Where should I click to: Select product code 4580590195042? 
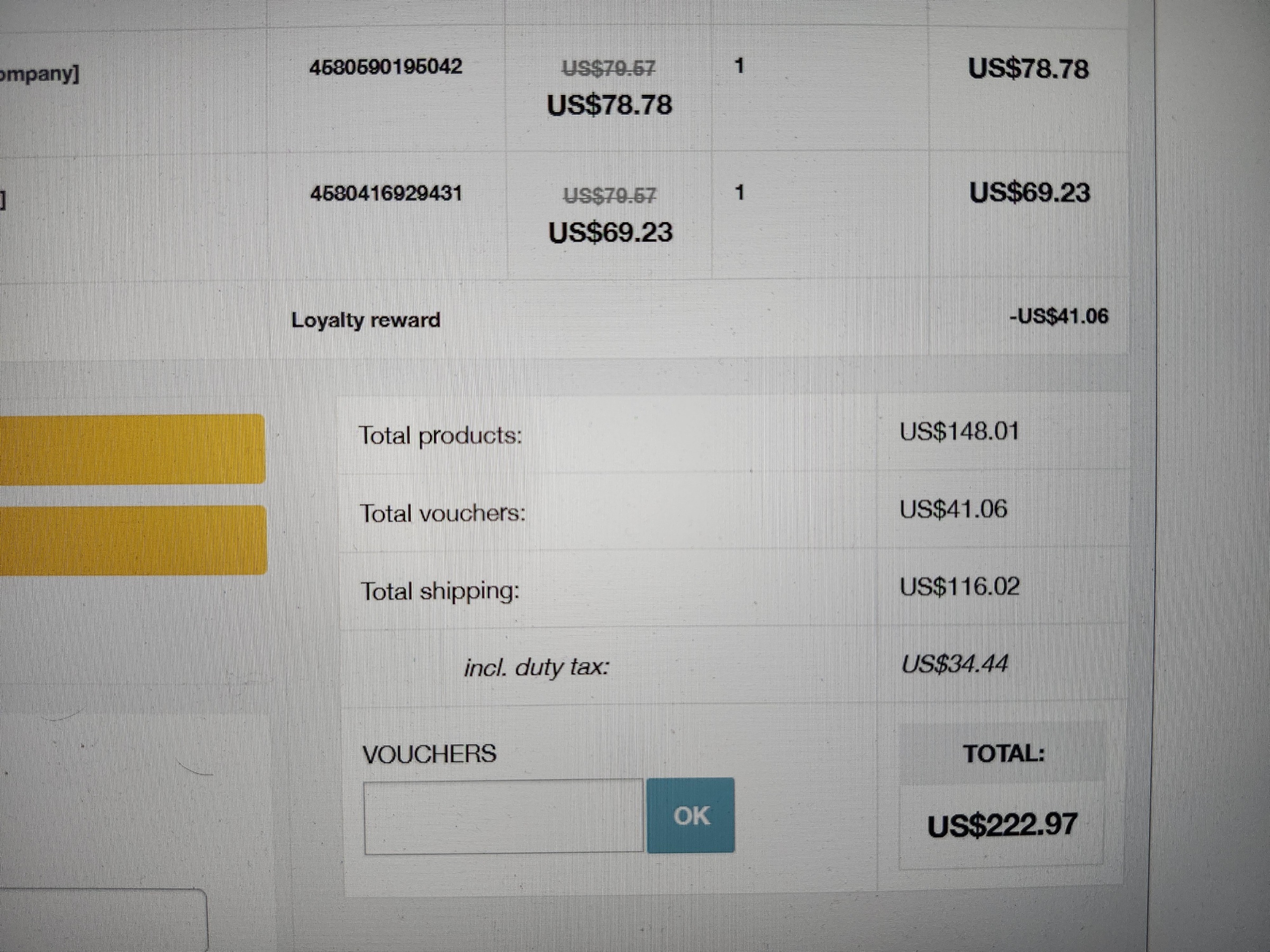(x=385, y=67)
